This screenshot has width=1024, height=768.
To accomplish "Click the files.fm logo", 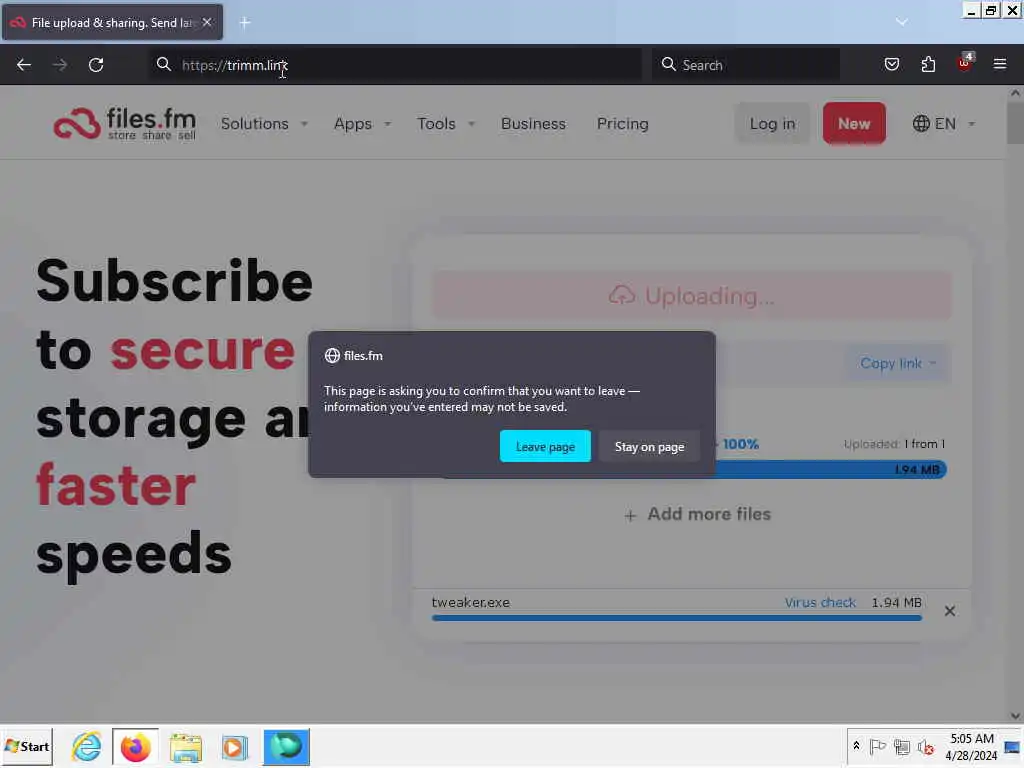I will 125,124.
